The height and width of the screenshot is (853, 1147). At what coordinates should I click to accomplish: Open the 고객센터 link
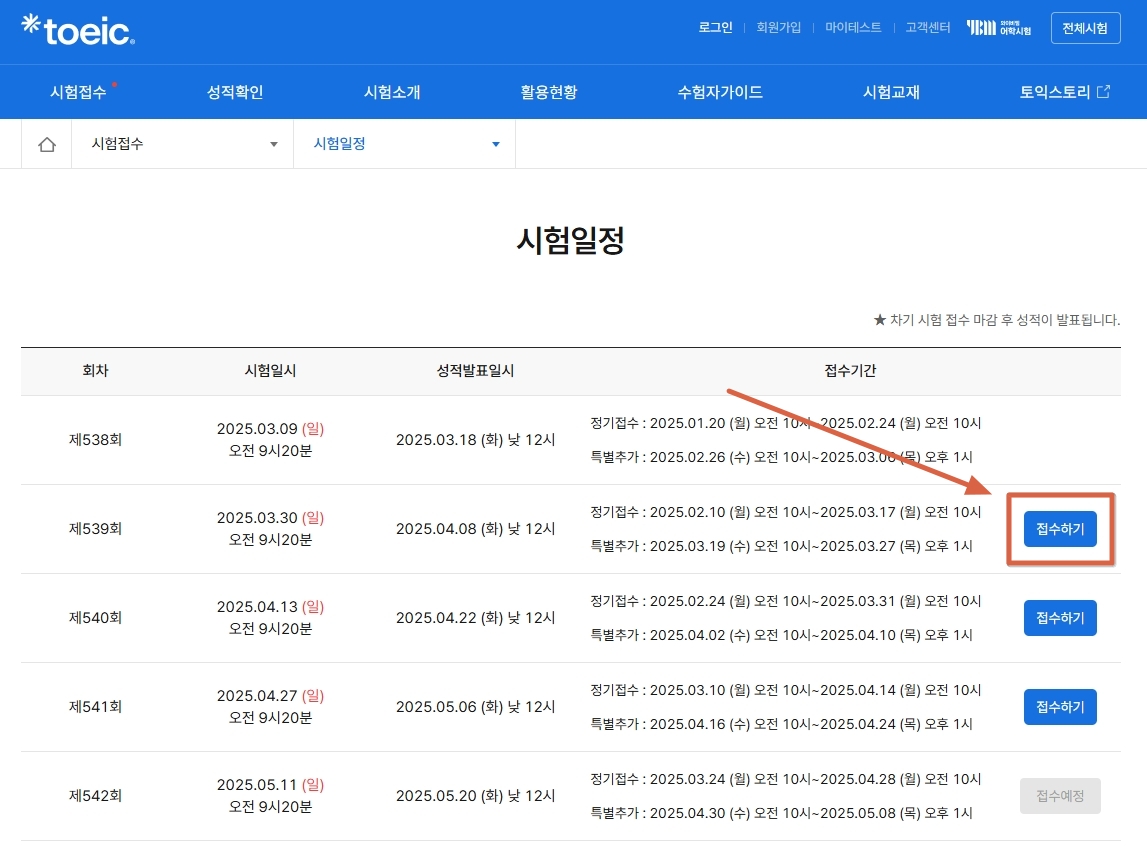click(928, 28)
